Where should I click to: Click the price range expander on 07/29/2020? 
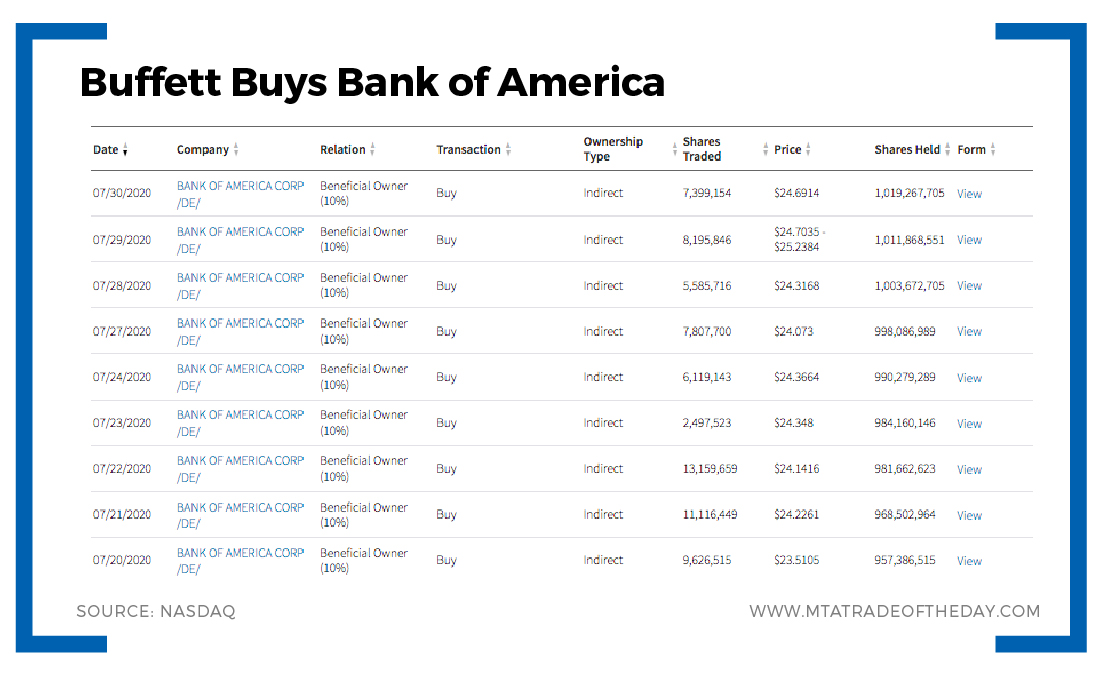point(824,232)
